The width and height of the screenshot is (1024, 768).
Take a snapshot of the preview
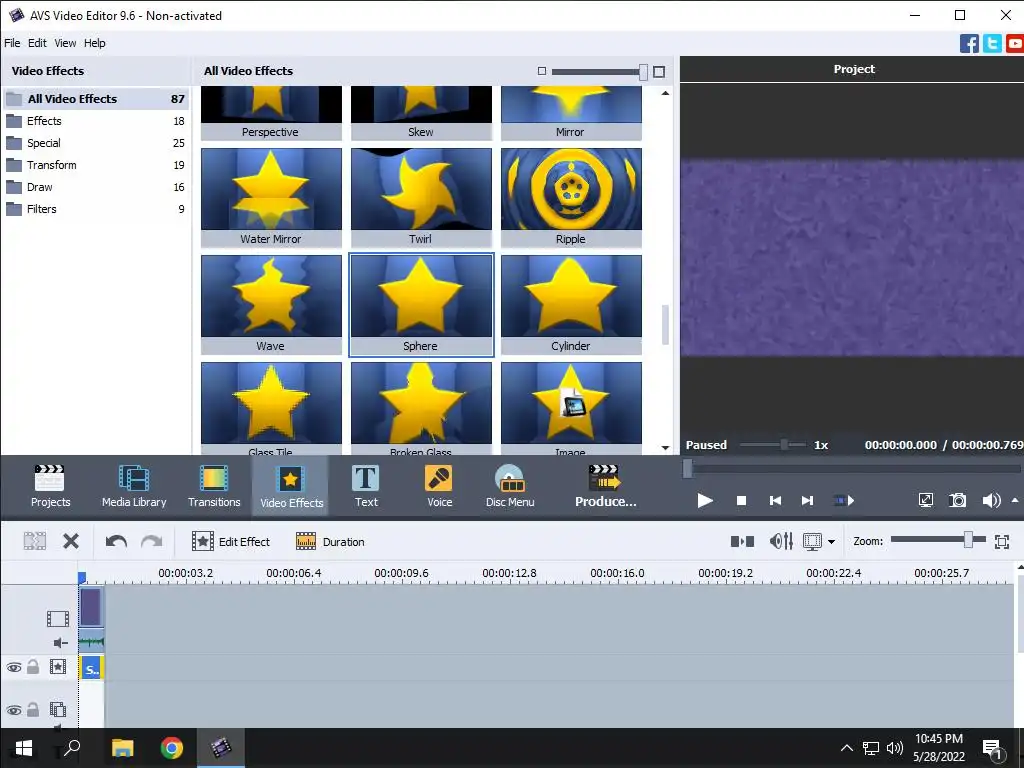[x=957, y=501]
